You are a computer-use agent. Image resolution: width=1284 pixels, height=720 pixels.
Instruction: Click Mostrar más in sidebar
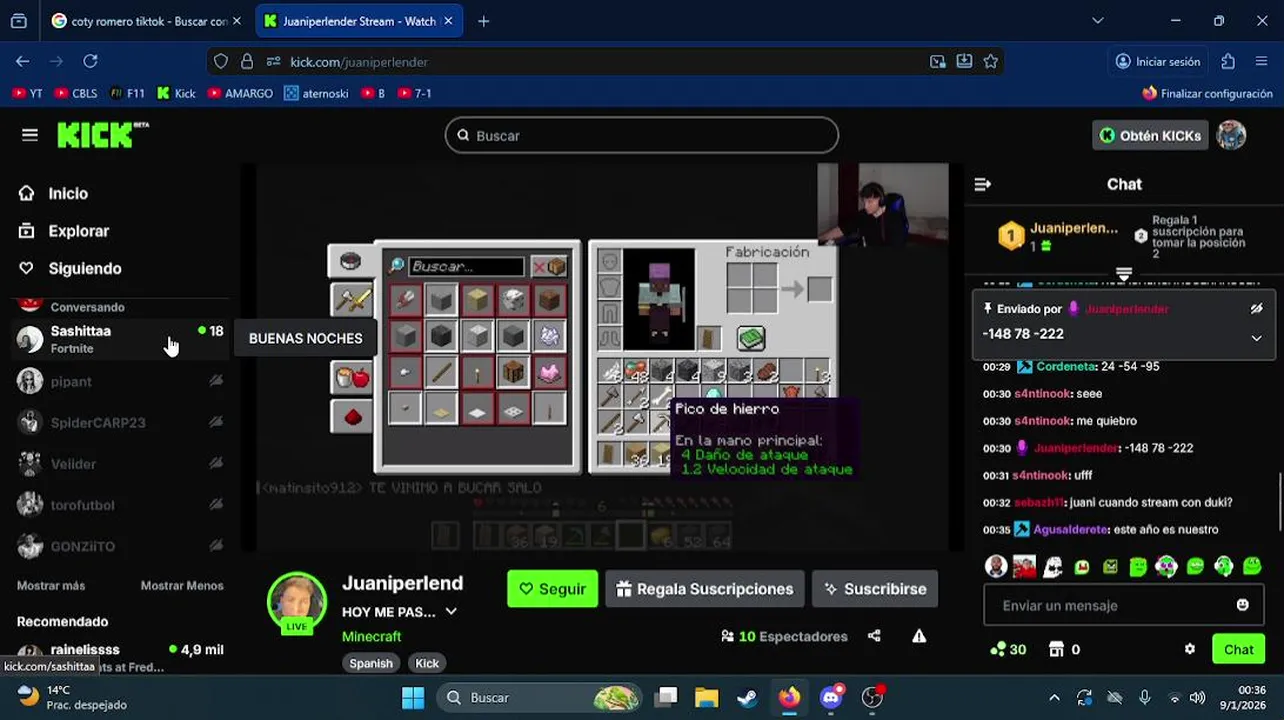coord(51,585)
